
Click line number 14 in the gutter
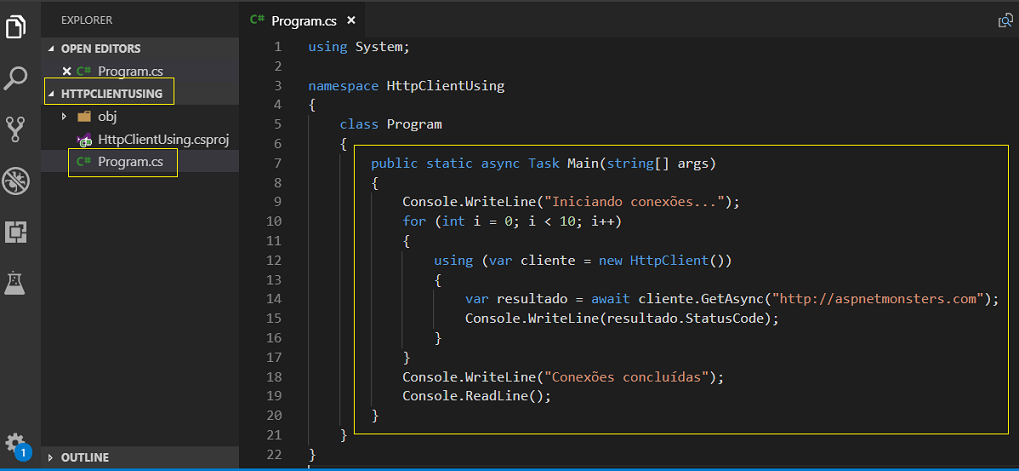pyautogui.click(x=274, y=299)
